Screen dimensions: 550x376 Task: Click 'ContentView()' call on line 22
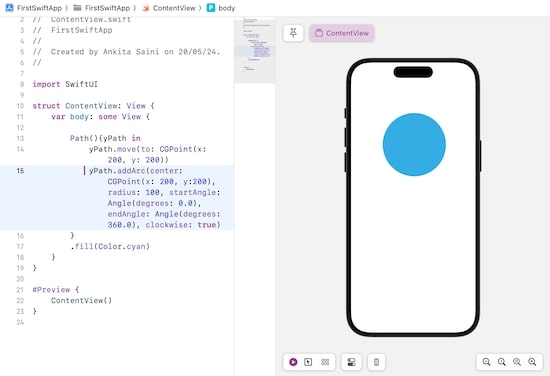[81, 301]
